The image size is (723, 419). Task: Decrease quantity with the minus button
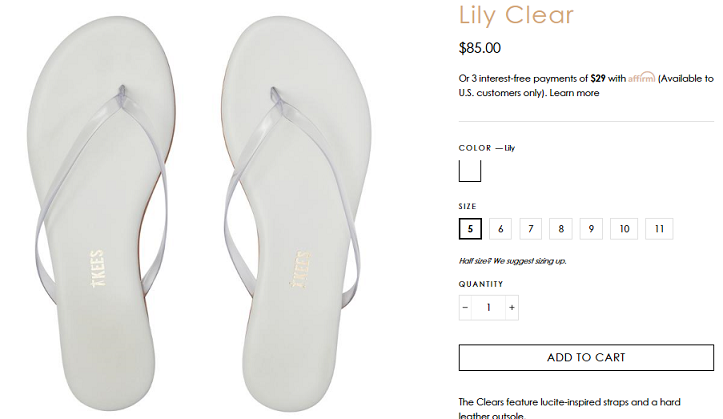coord(465,307)
